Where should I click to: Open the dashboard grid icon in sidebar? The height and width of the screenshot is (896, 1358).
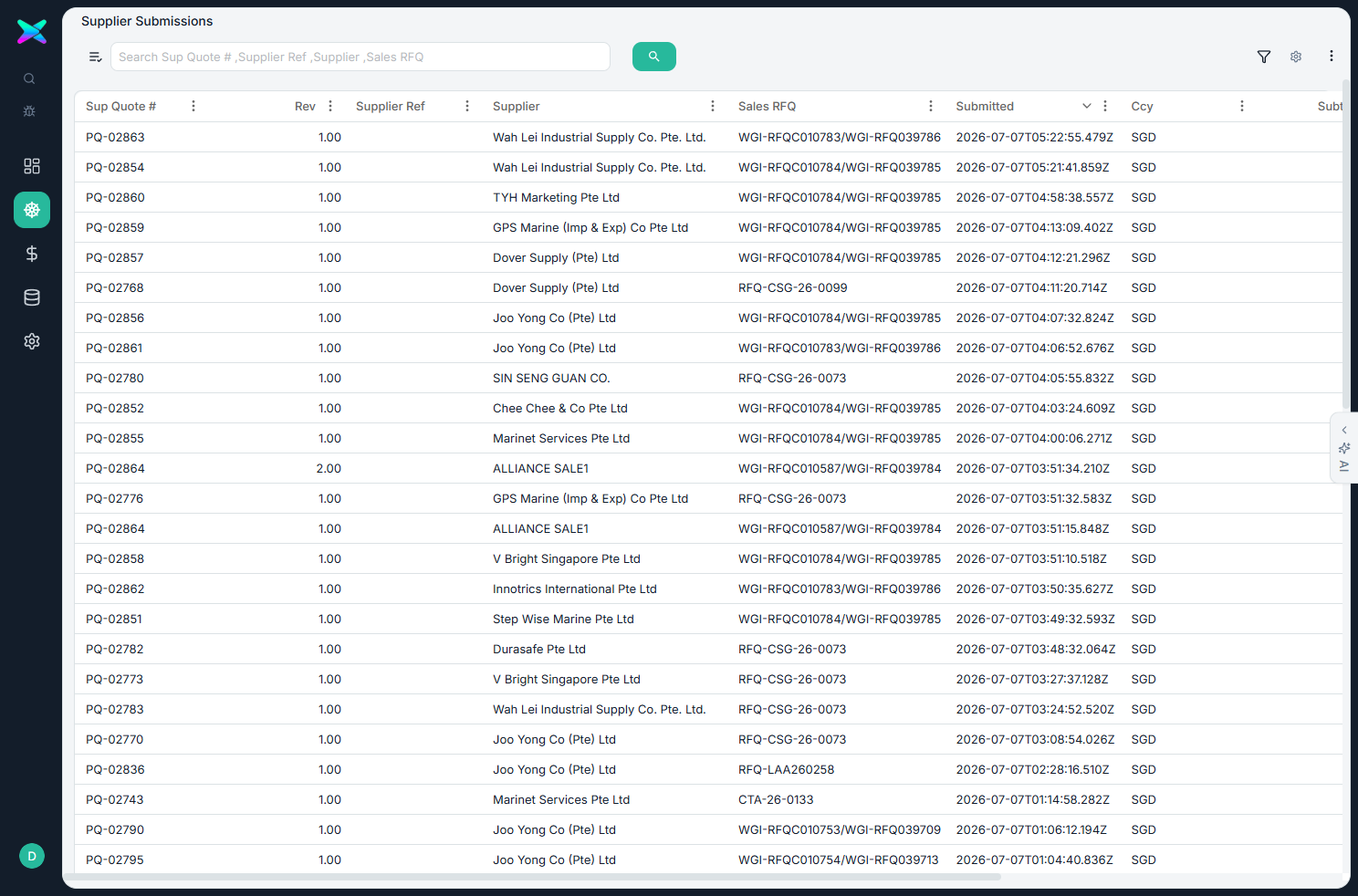[32, 166]
